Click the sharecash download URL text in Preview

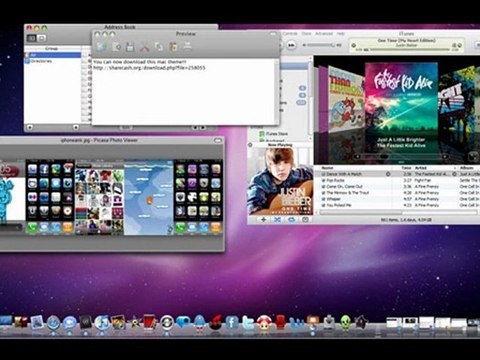[149, 68]
